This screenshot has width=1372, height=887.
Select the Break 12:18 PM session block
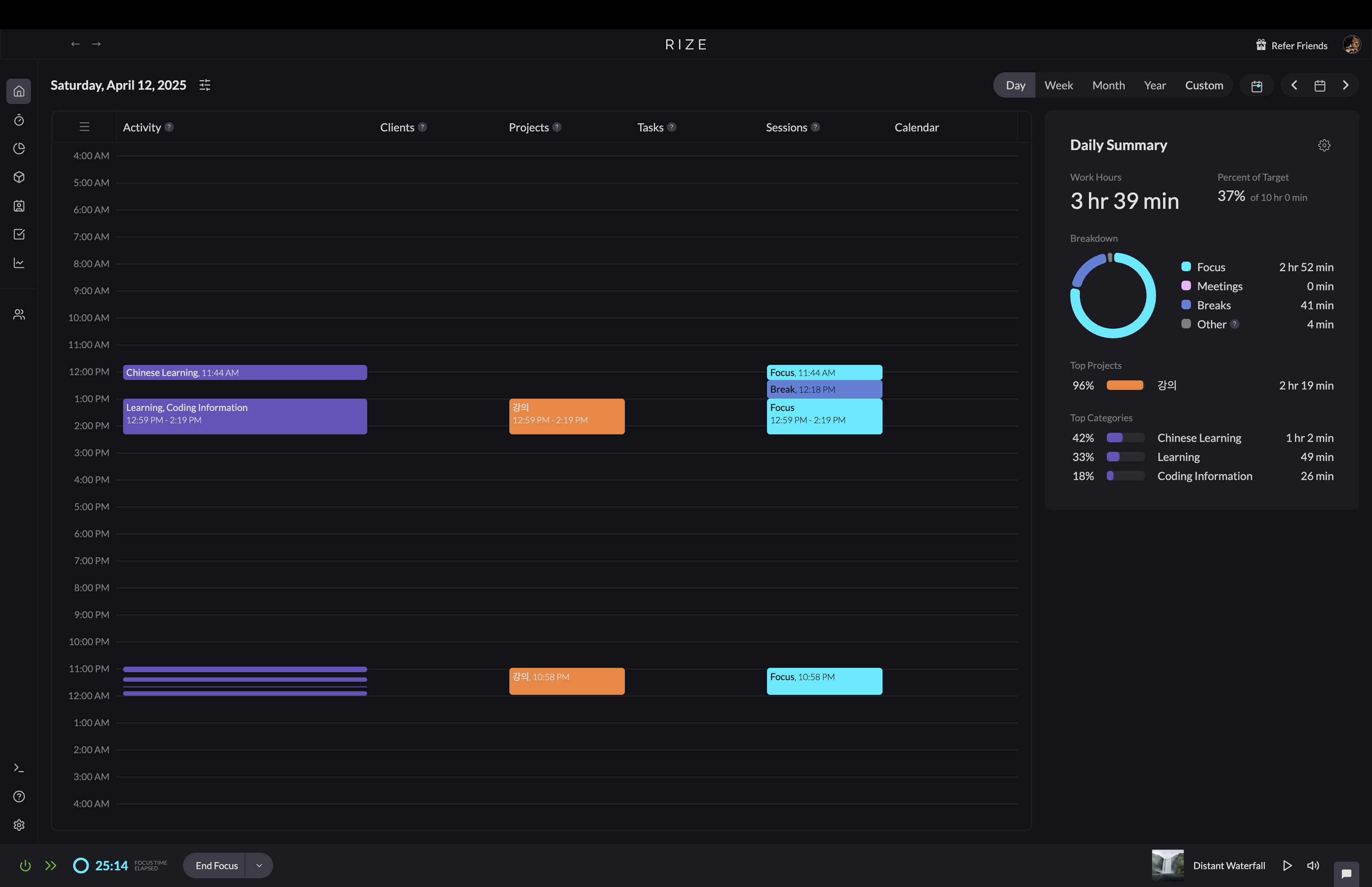(824, 390)
